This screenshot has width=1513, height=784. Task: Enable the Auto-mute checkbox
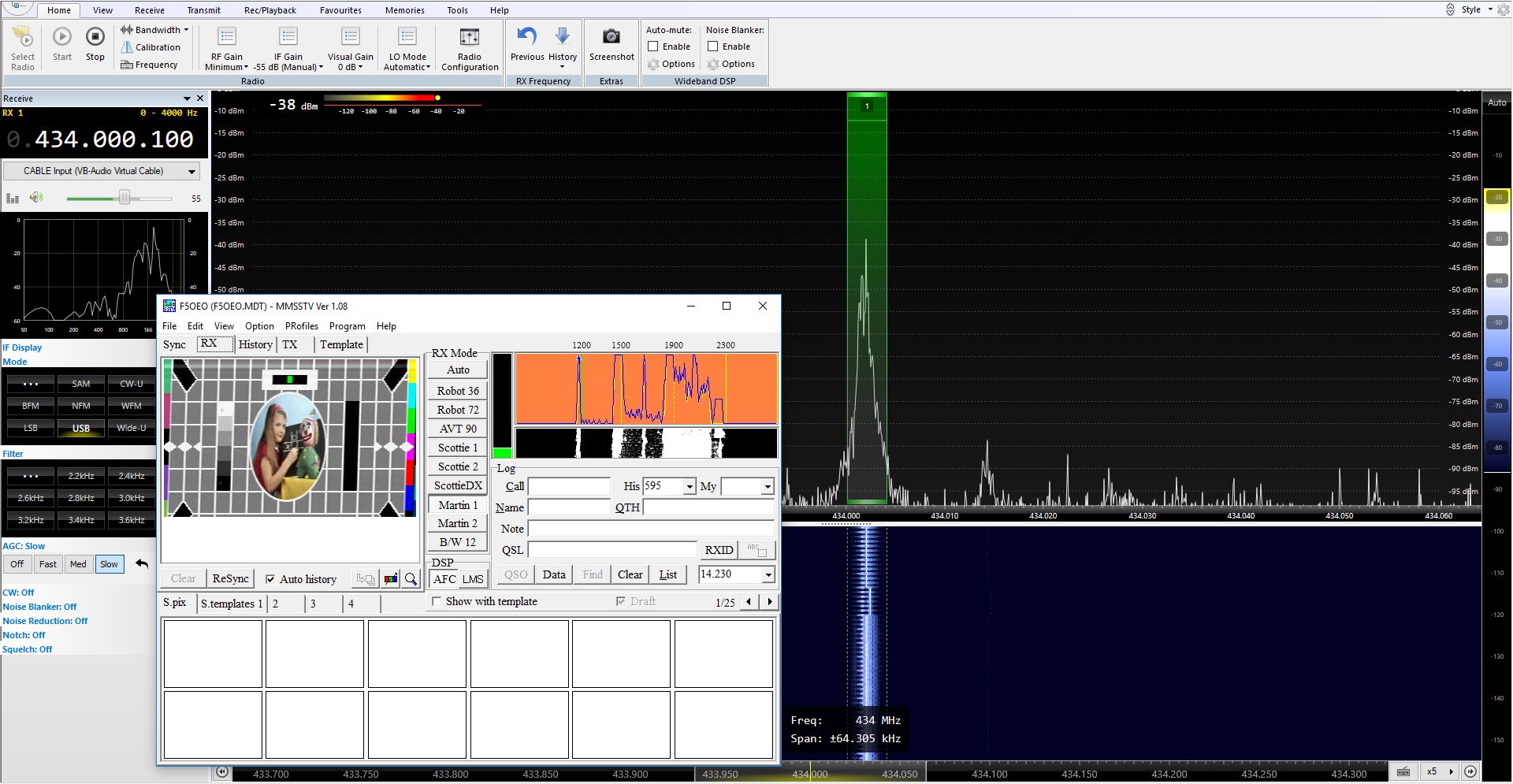click(653, 46)
